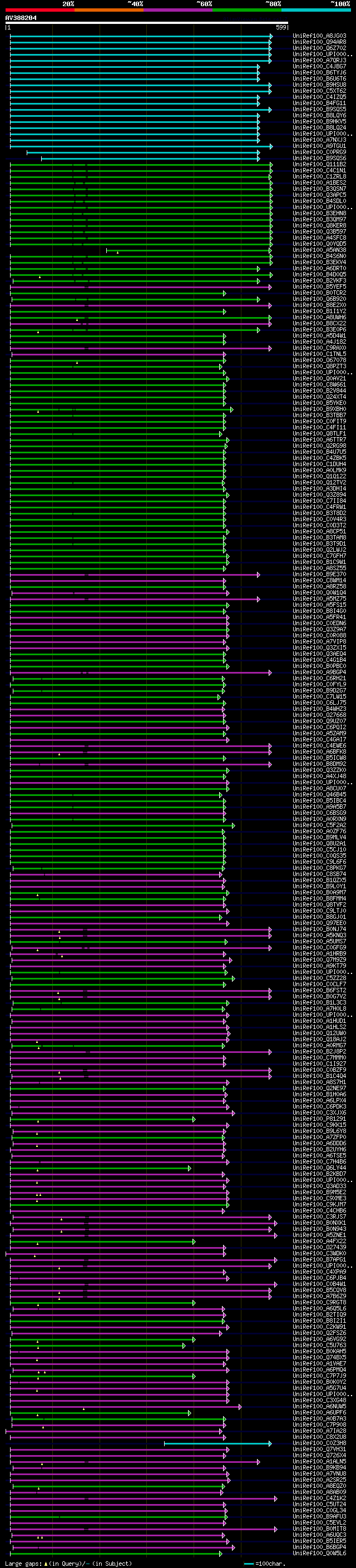Select the label "UniRef100_Q6Z702"
356x1568 pixels.
pos(319,48)
